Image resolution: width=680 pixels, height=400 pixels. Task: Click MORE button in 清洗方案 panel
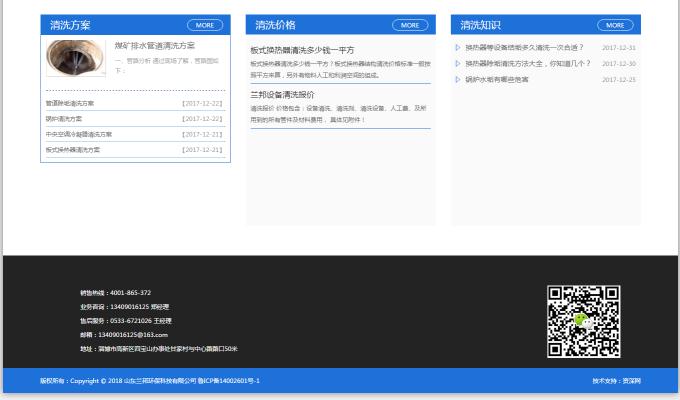tap(205, 25)
